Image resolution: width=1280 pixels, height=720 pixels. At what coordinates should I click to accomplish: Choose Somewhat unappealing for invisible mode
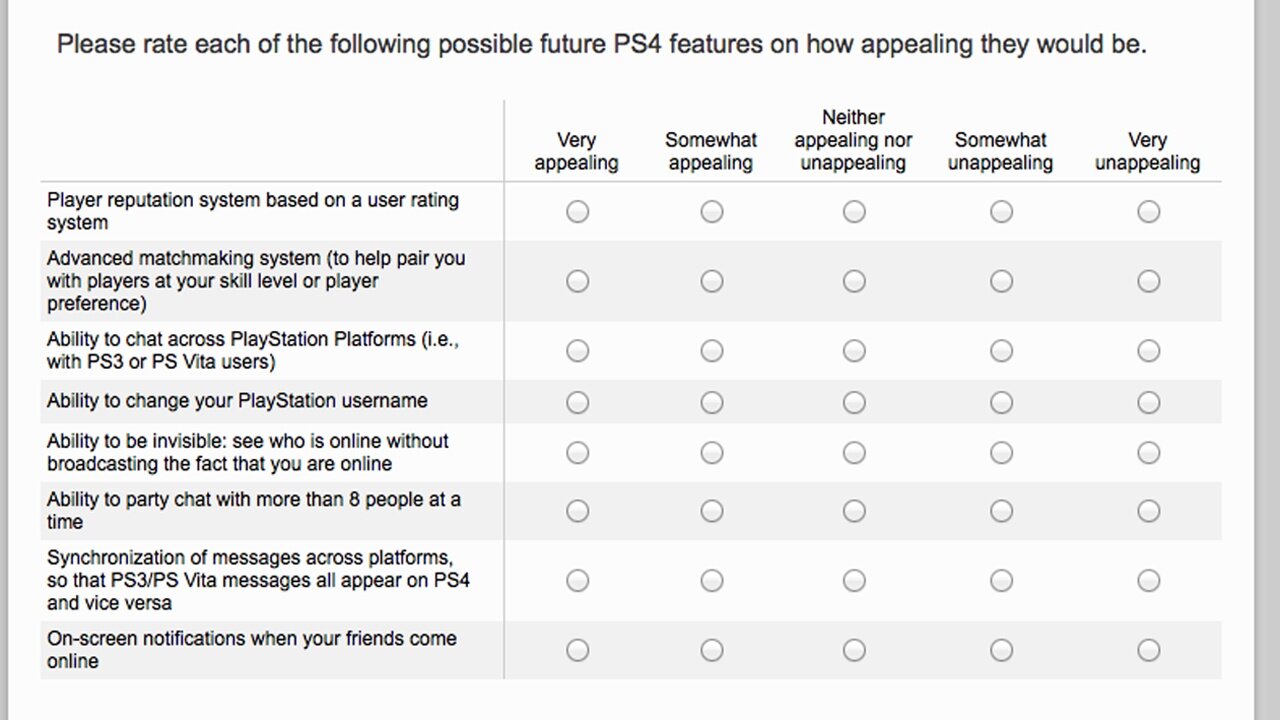[1001, 453]
